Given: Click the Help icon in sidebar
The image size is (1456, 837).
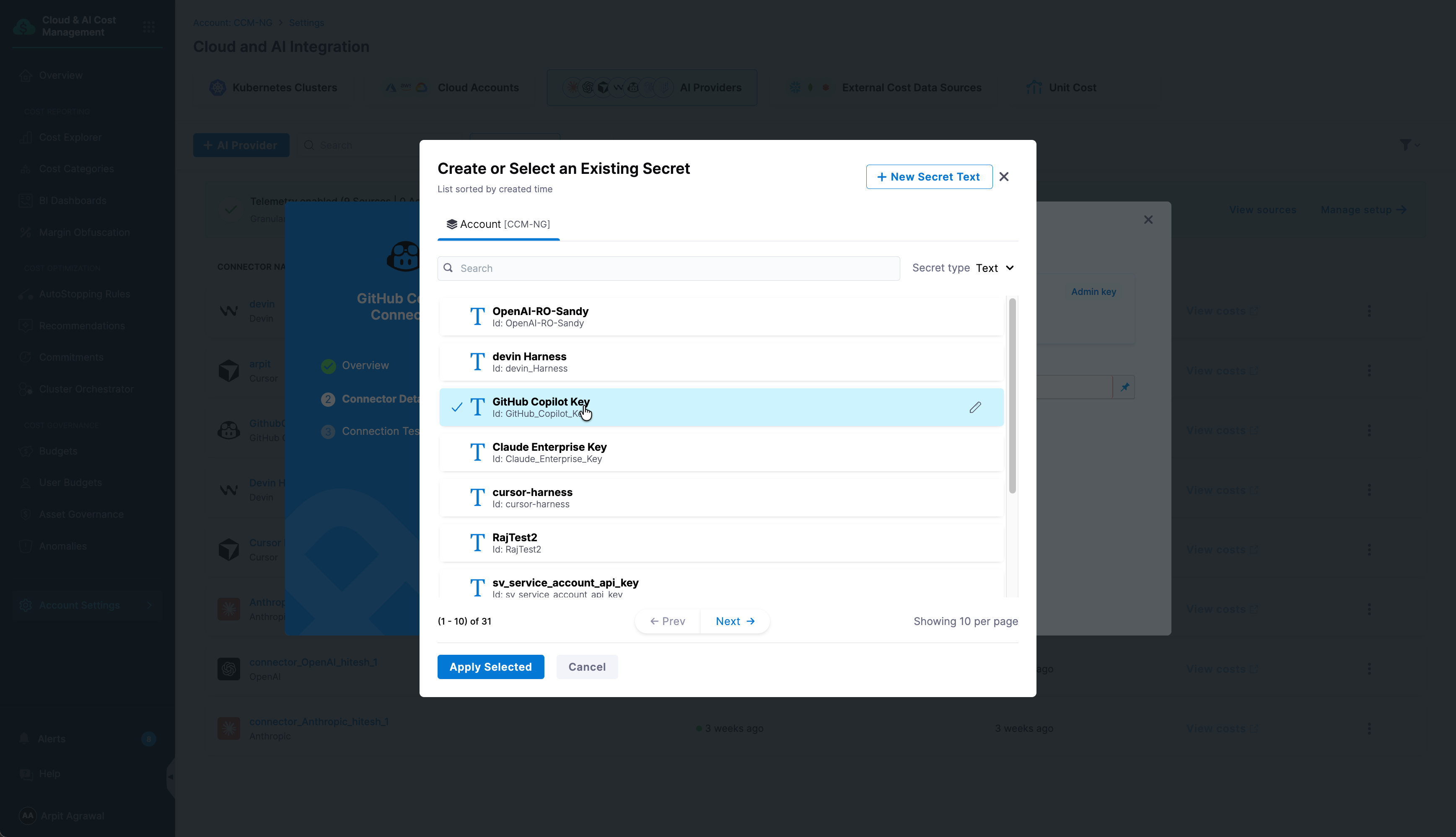Looking at the screenshot, I should pos(26,774).
